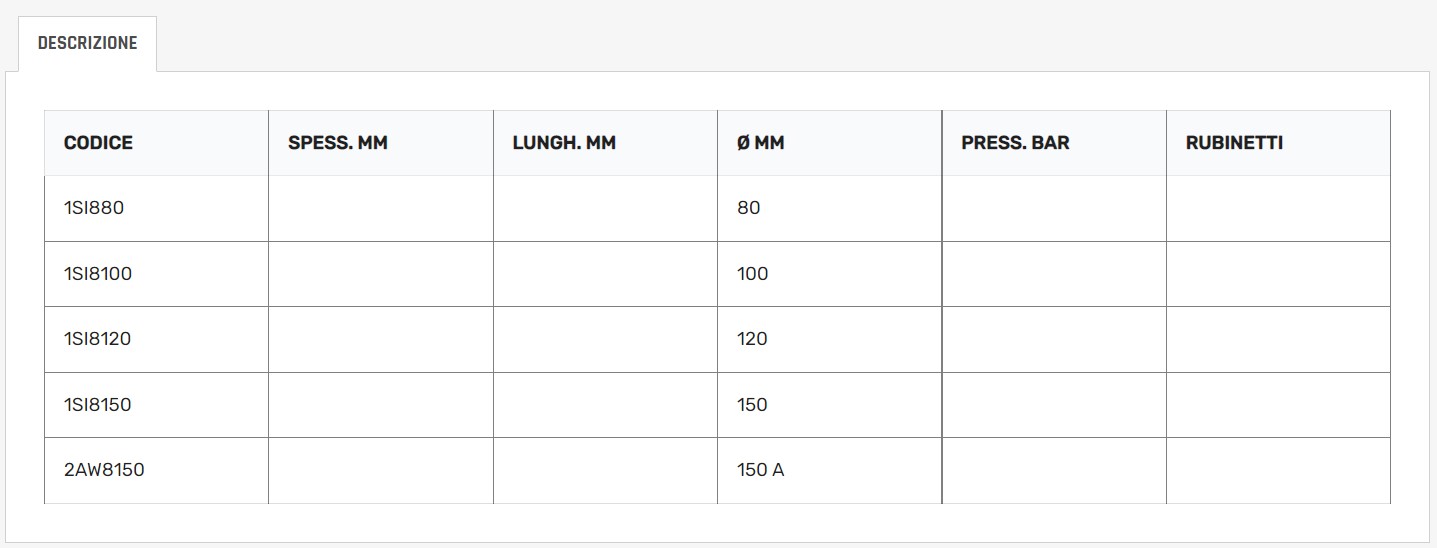Select the SPESS. MM column header
Viewport: 1437px width, 548px height.
coord(337,143)
